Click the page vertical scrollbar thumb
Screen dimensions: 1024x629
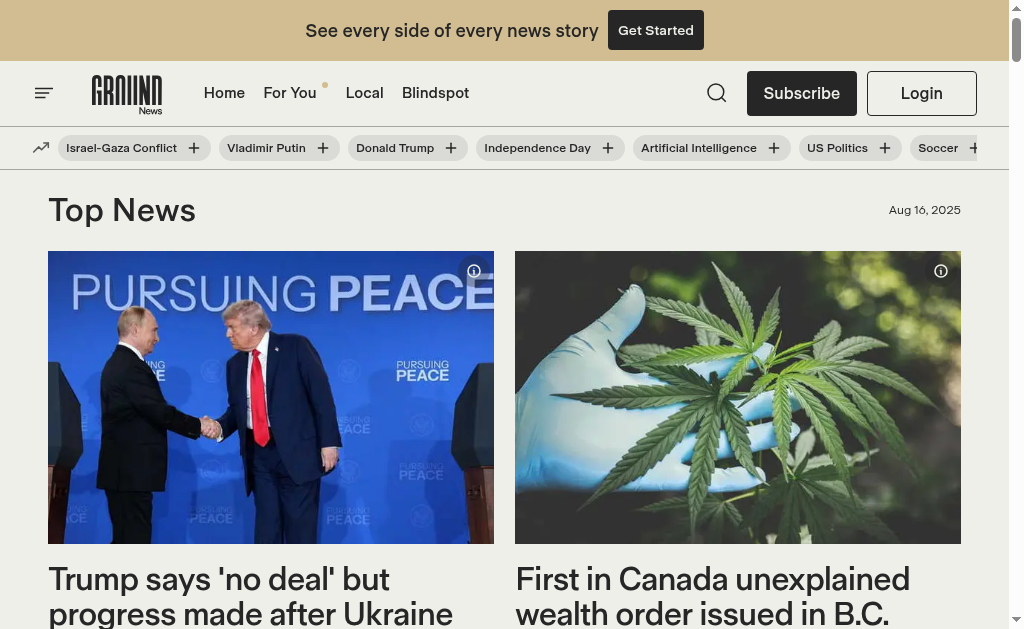(1016, 39)
